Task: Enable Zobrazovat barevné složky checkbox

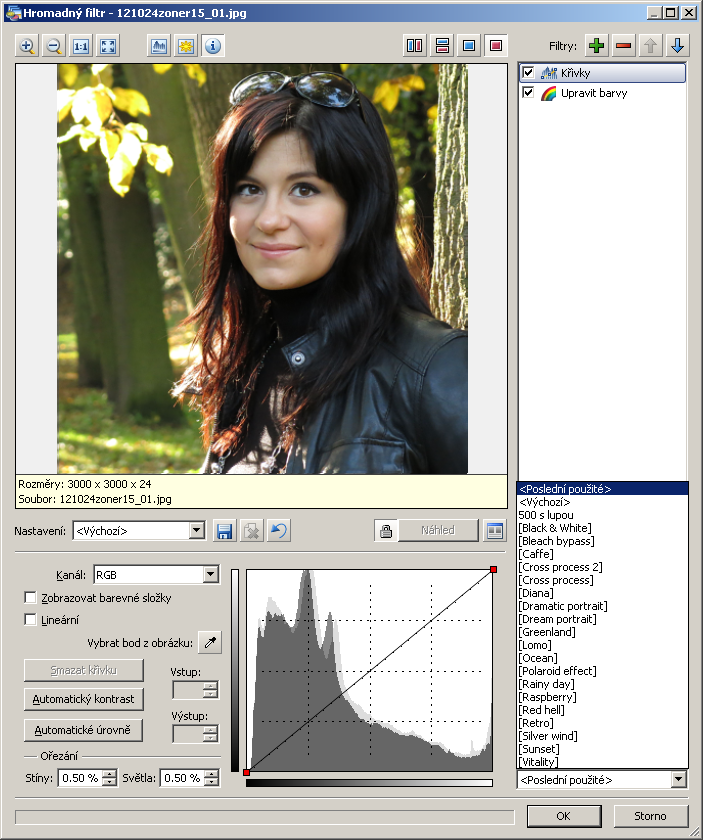Action: [31, 598]
